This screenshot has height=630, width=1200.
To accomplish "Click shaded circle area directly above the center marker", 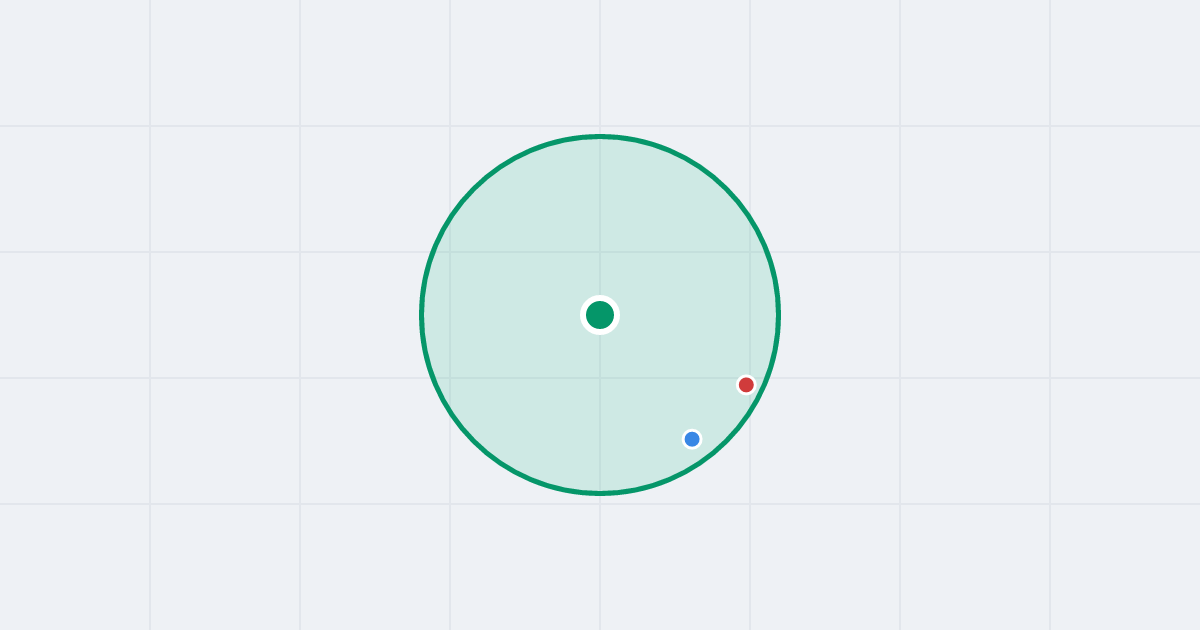I will 600,225.
